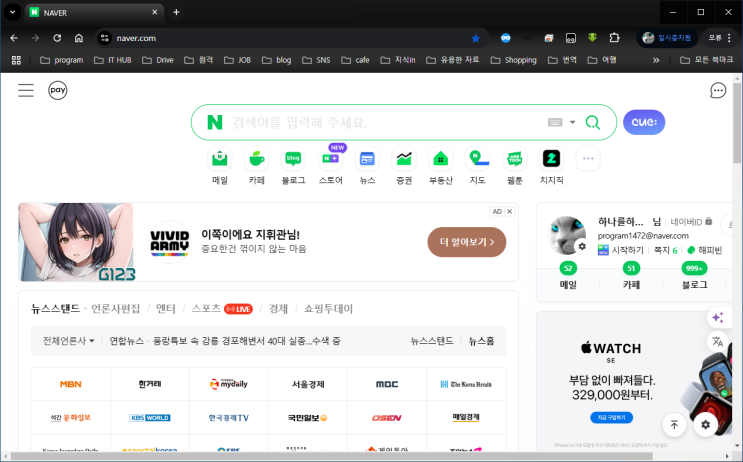Open the Chrome apps grid icon
743x462 pixels.
16,60
